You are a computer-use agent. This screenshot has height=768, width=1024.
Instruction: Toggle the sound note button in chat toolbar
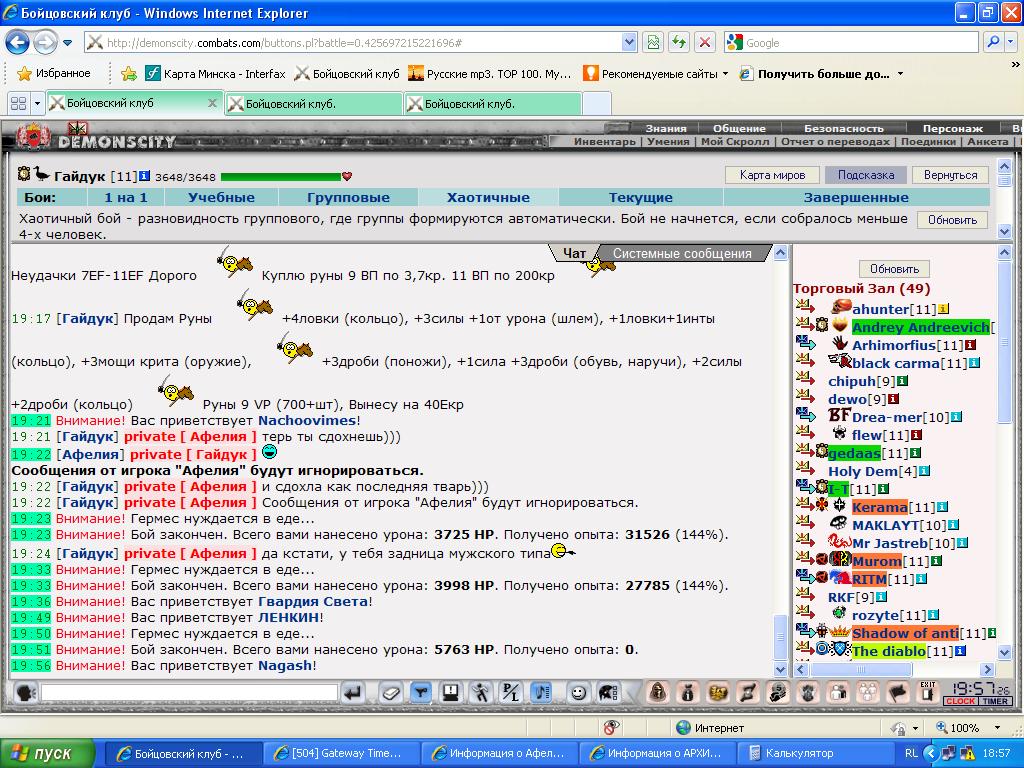[541, 692]
